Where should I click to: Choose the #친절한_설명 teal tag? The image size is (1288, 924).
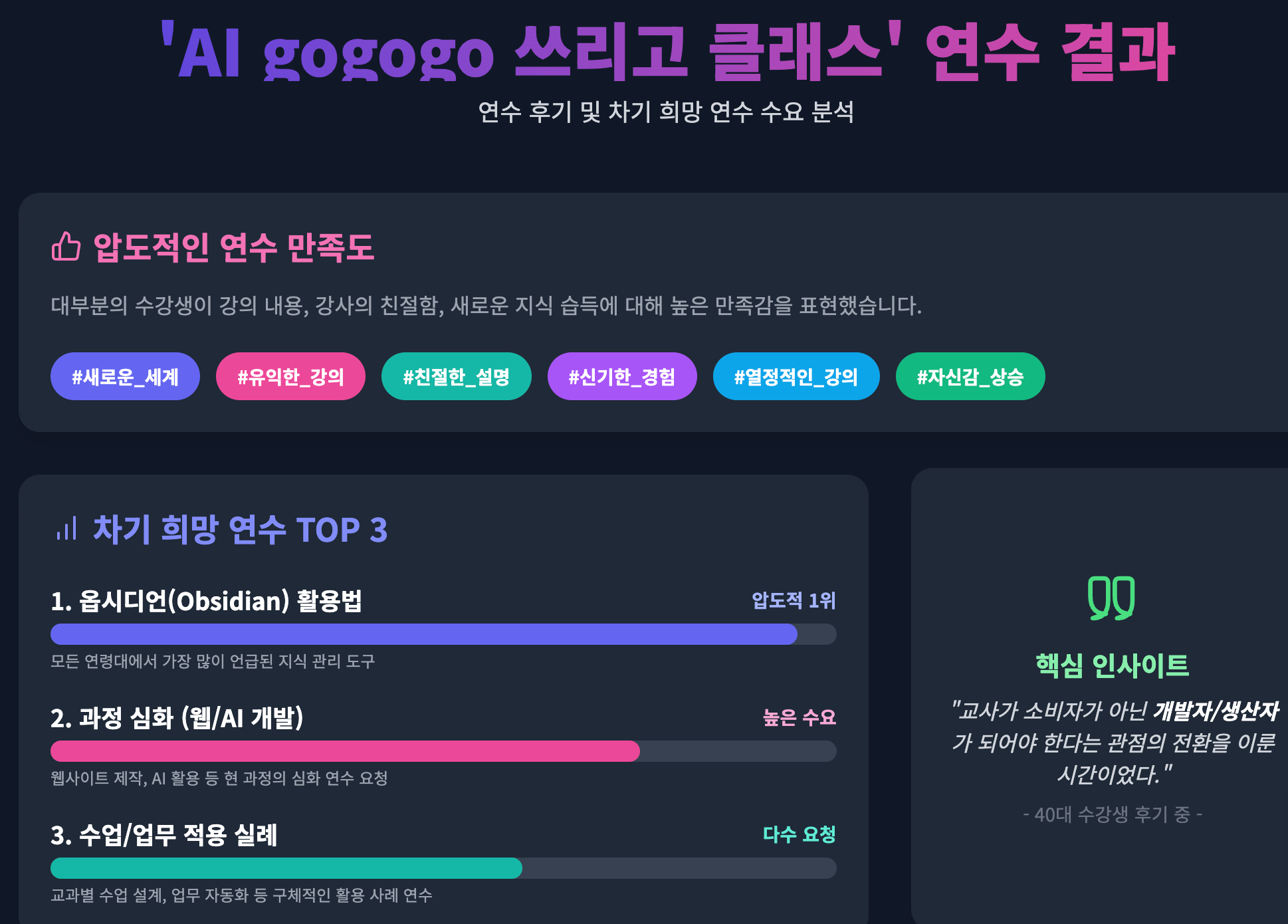coord(456,377)
